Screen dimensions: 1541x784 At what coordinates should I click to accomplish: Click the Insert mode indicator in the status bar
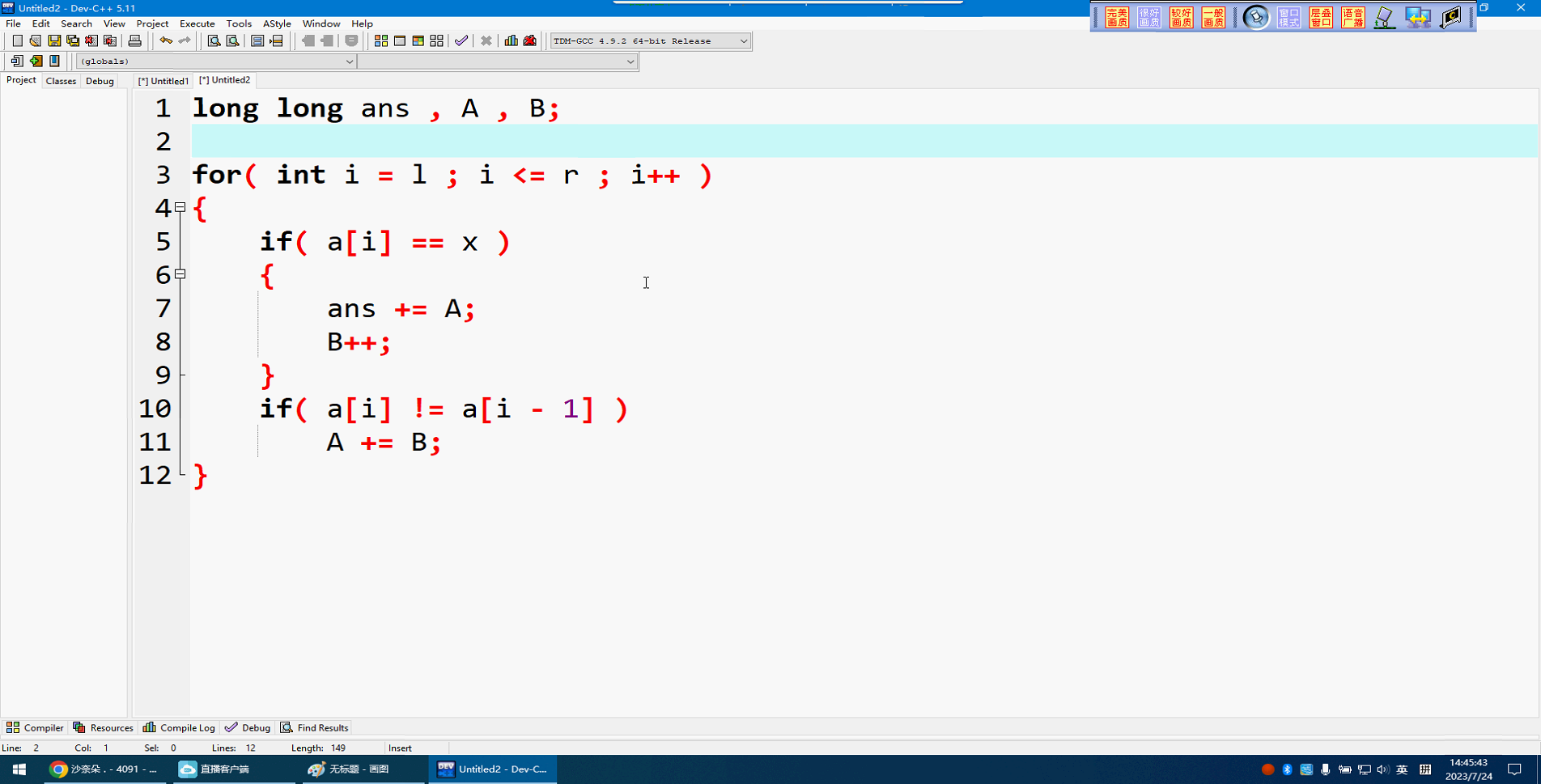point(400,748)
